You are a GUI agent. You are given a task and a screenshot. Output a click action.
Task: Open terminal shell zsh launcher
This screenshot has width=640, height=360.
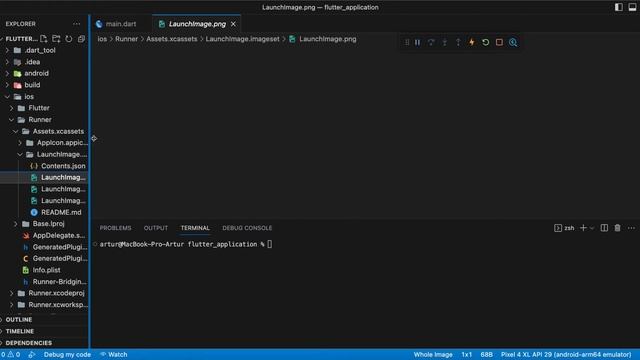(x=564, y=228)
